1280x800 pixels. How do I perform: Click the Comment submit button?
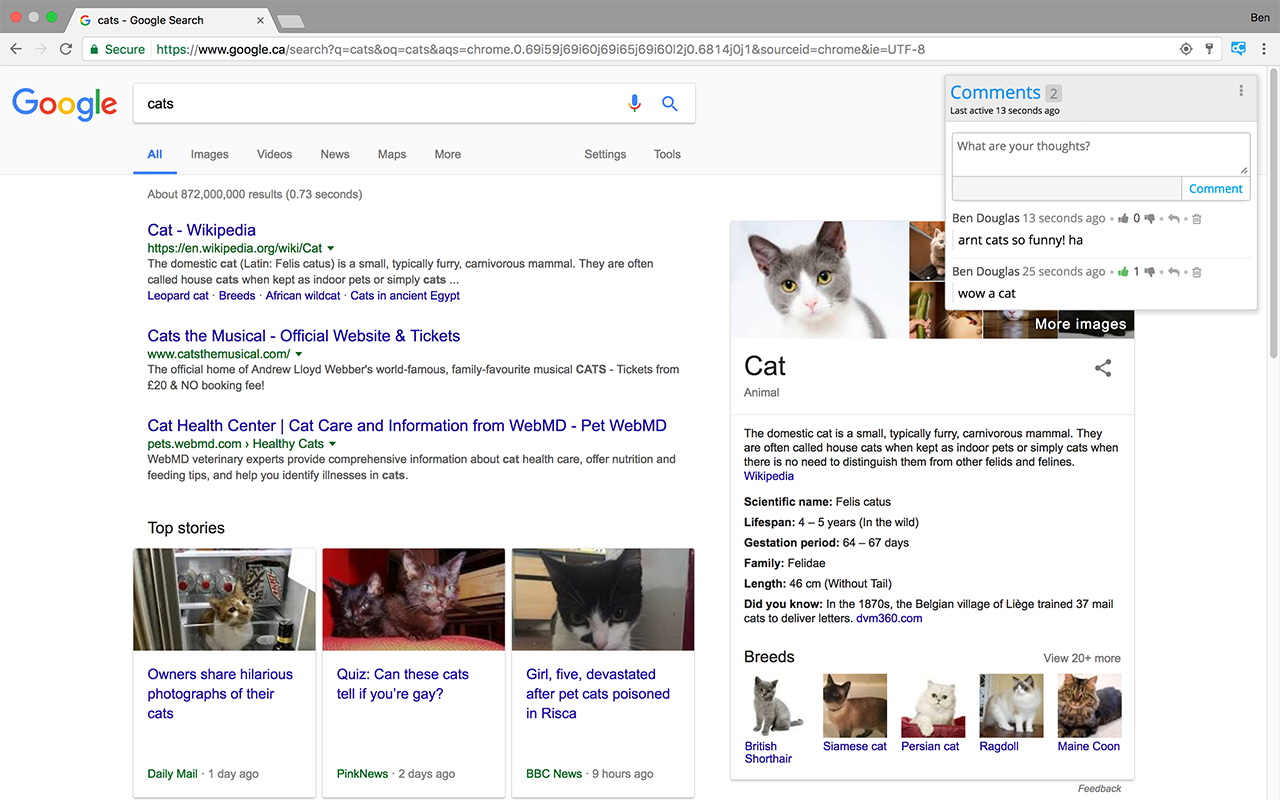tap(1215, 188)
